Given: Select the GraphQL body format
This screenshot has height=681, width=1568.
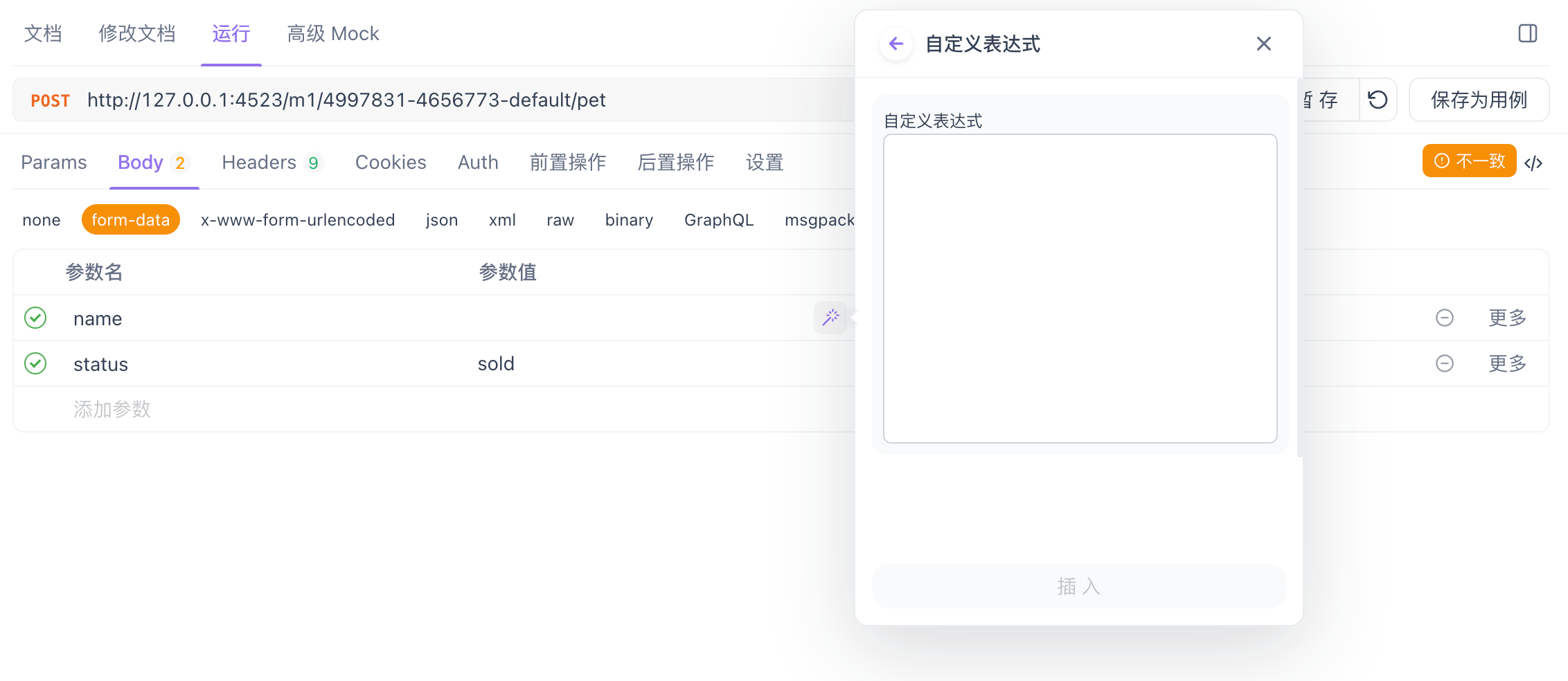Looking at the screenshot, I should (x=719, y=219).
